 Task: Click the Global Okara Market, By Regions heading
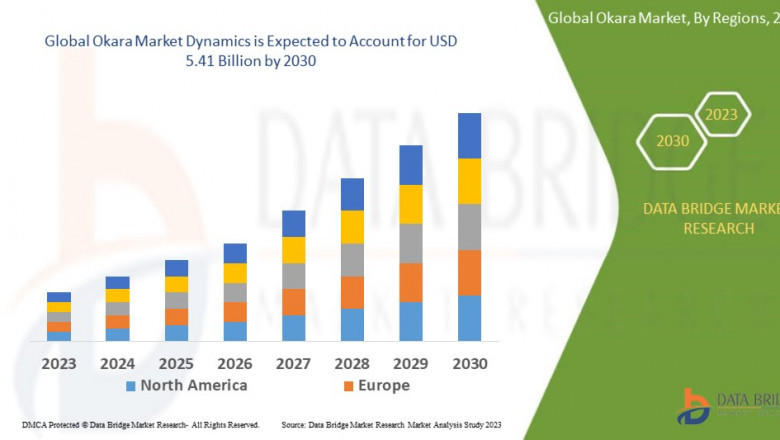(664, 18)
